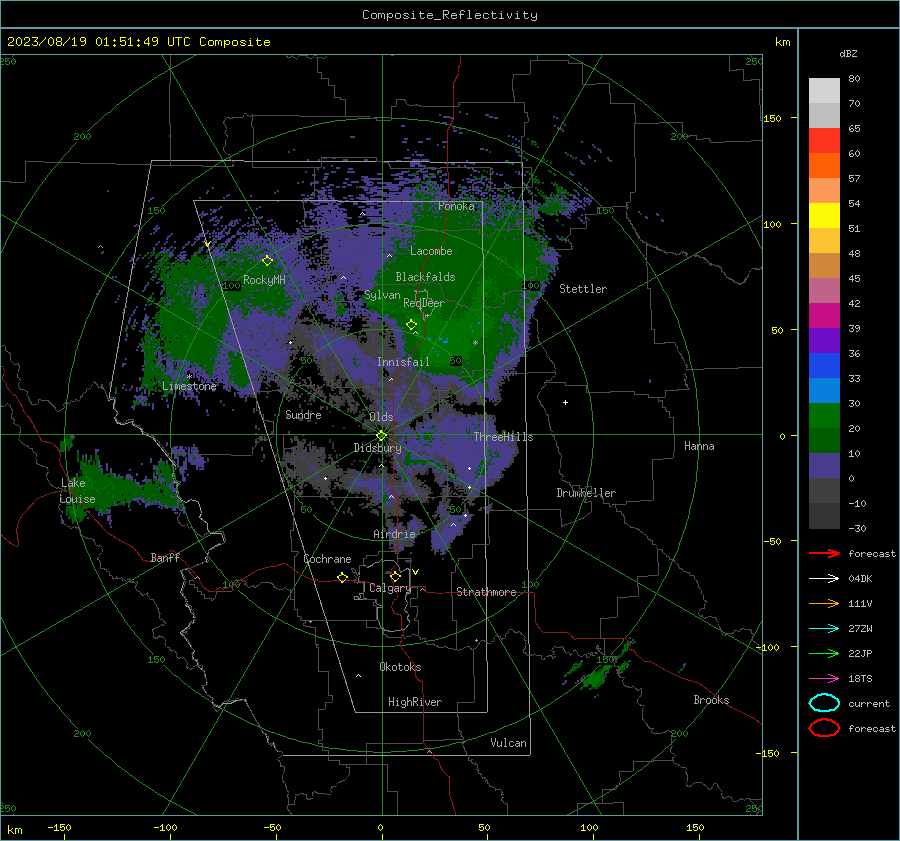Image resolution: width=900 pixels, height=841 pixels.
Task: Click the yellow diamond marker near RockyMH
Action: (x=267, y=261)
